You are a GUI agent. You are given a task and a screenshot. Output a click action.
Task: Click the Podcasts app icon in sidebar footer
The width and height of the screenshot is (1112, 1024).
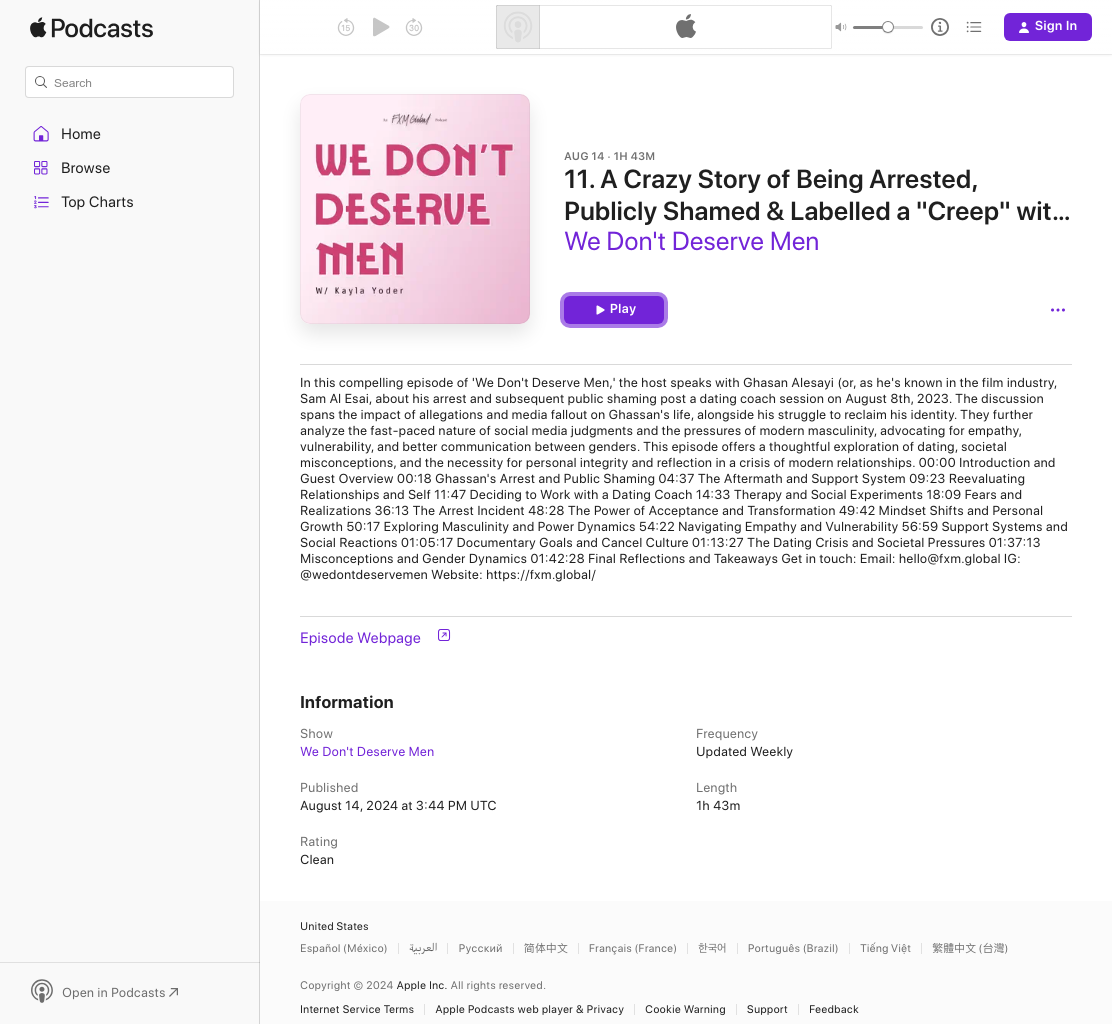point(42,991)
